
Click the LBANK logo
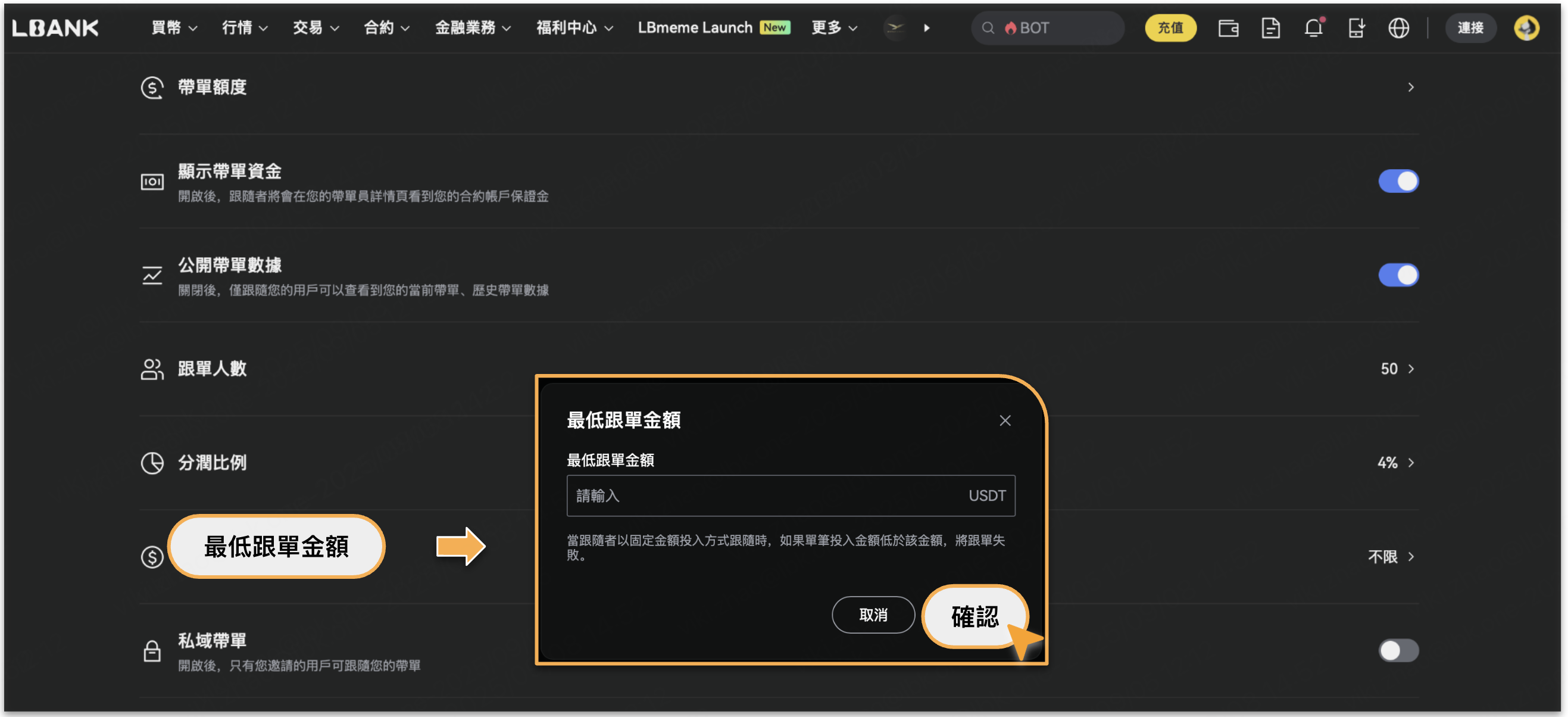55,28
